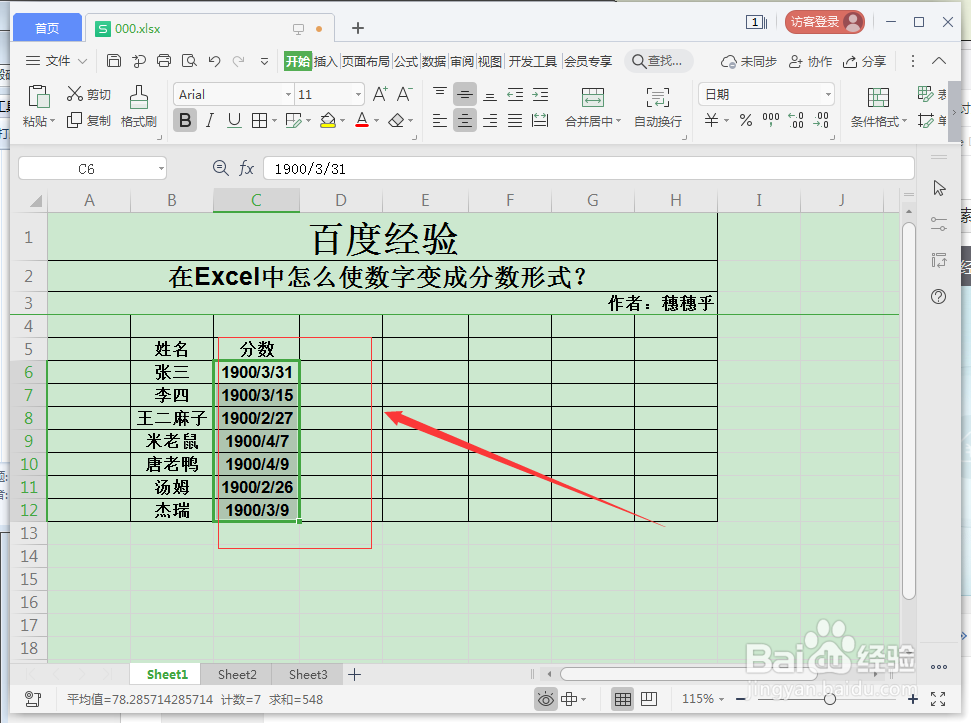This screenshot has width=971, height=723.
Task: Switch to page break preview icon
Action: click(x=648, y=699)
